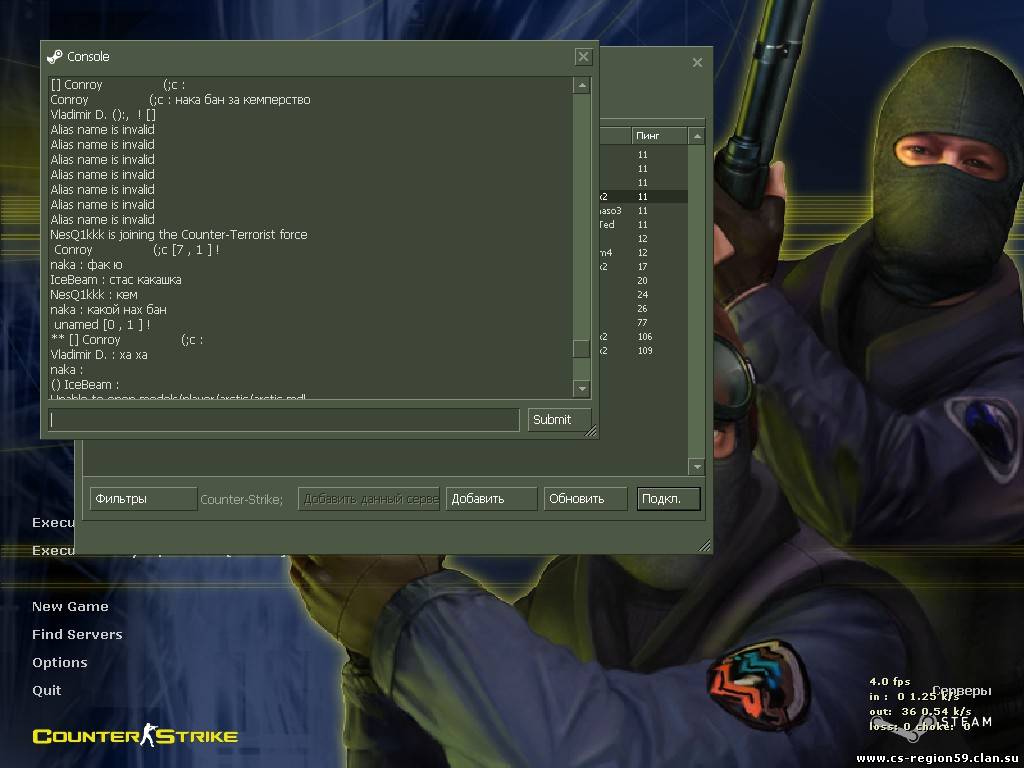Select server row with ping 24
This screenshot has width=1024, height=768.
(x=643, y=295)
